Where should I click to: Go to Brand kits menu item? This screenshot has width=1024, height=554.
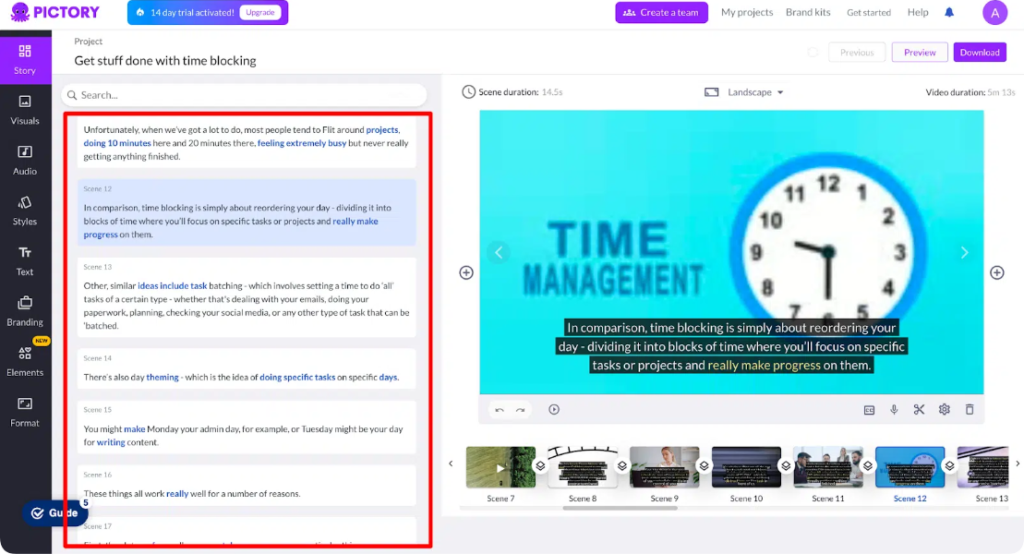point(807,12)
